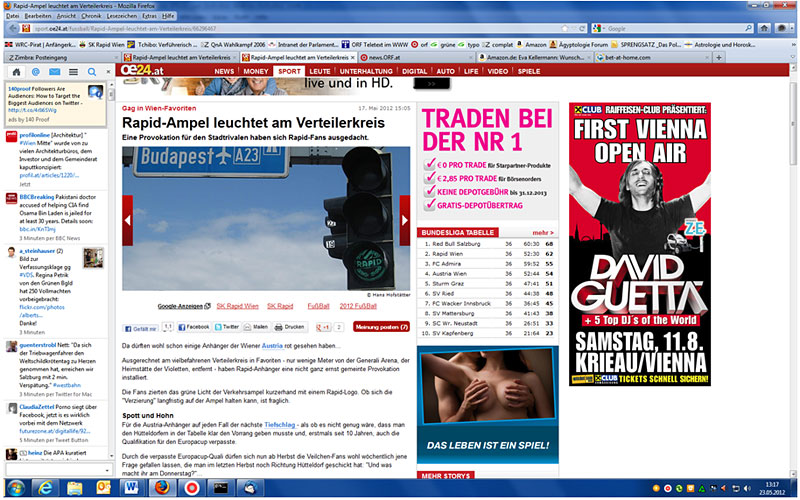Viewport: 800px width, 500px height.
Task: Open the sidebar messages envelope icon
Action: 55,72
